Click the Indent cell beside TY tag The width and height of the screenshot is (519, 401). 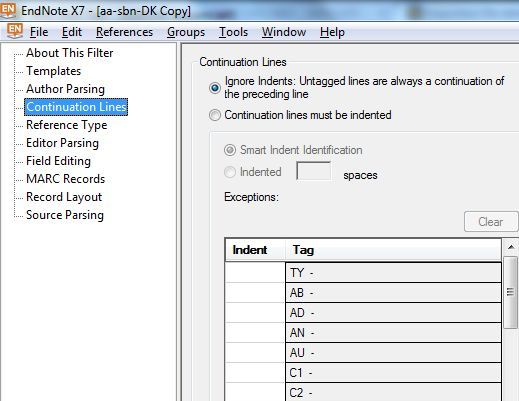coord(255,273)
